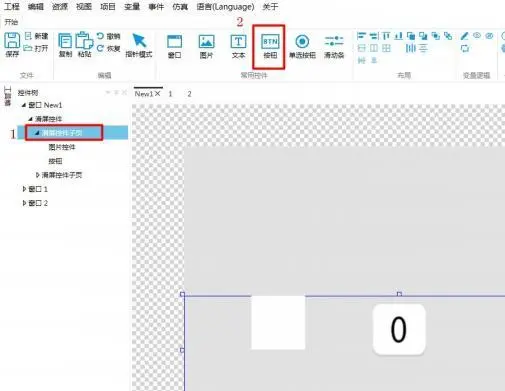Expand the 窗口 1 tree node
Image resolution: width=505 pixels, height=391 pixels.
click(x=24, y=189)
